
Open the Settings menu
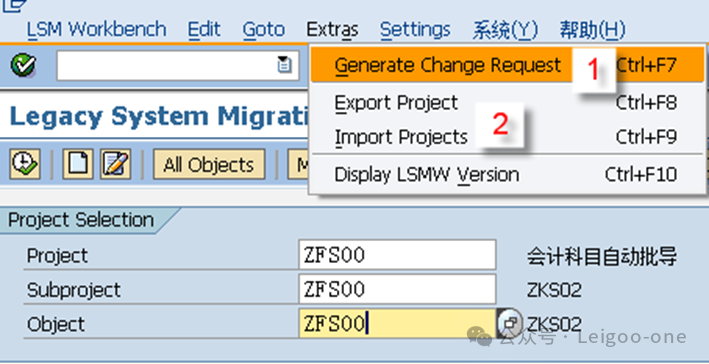[x=415, y=30]
